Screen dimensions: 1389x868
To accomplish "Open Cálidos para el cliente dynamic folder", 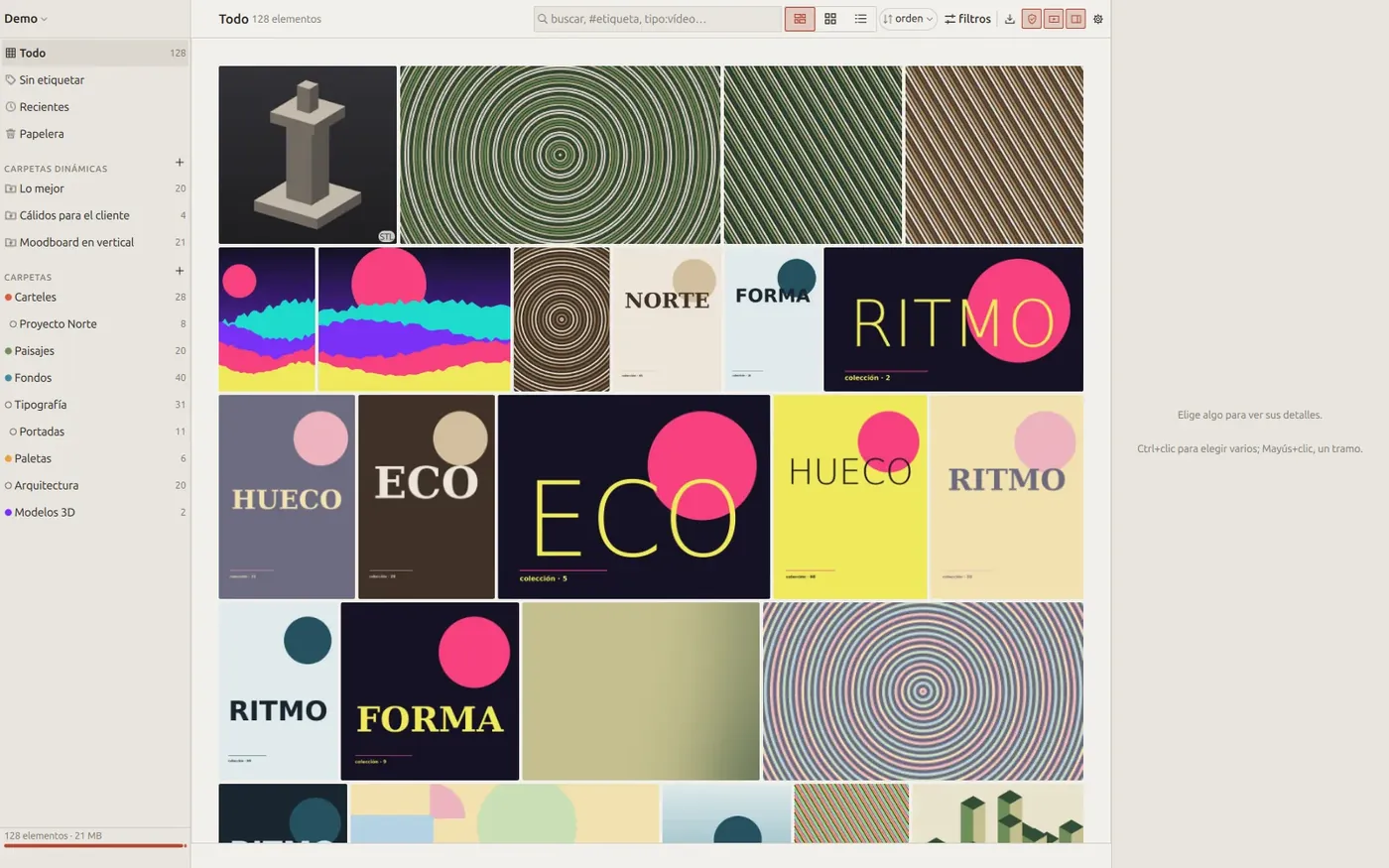I will point(95,215).
